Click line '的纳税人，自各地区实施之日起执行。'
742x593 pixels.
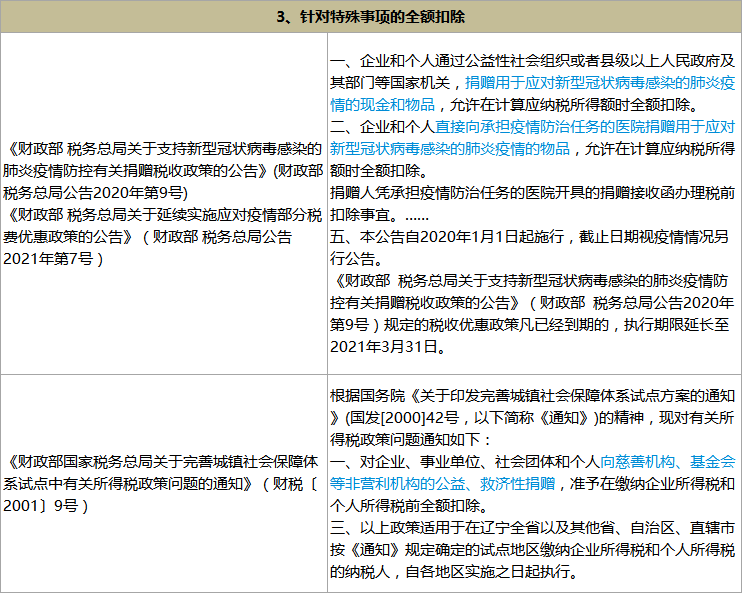pyautogui.click(x=454, y=572)
